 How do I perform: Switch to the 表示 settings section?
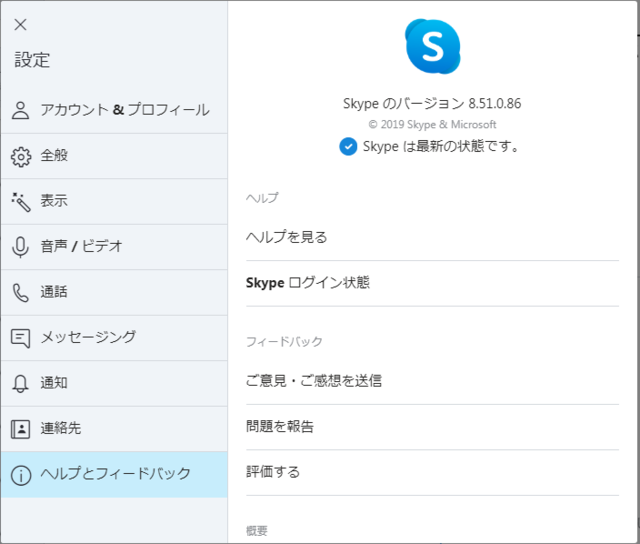point(114,202)
